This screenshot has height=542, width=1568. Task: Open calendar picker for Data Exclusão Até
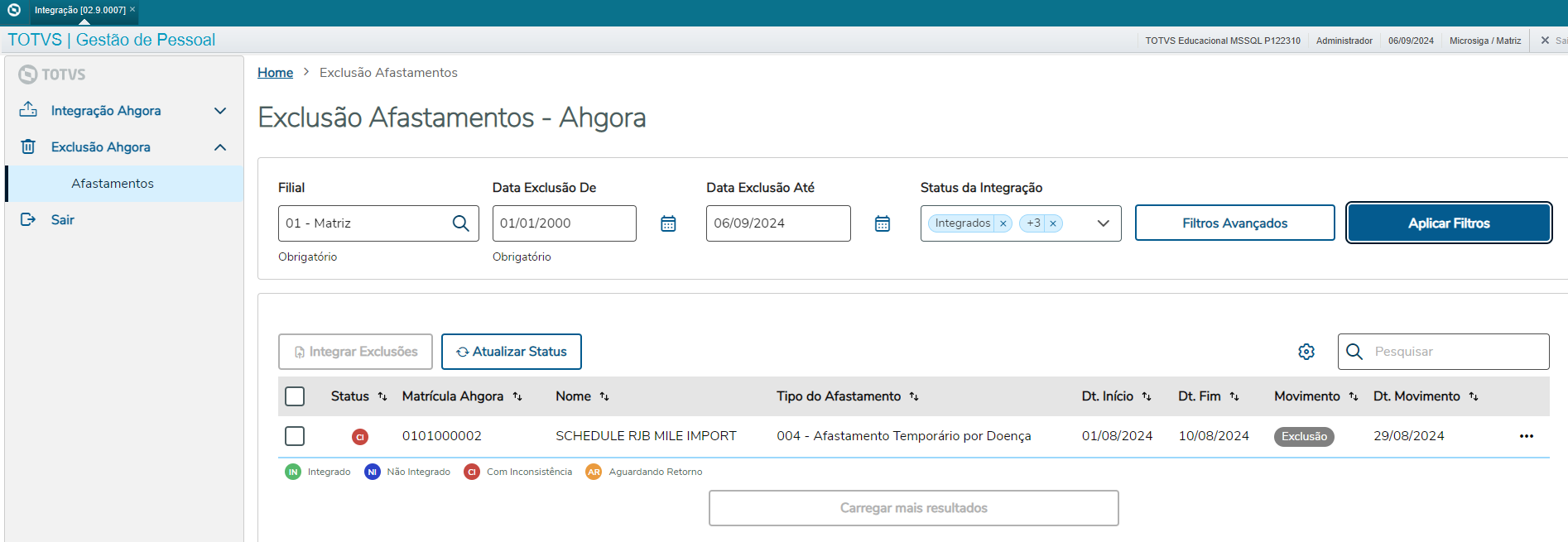point(883,223)
